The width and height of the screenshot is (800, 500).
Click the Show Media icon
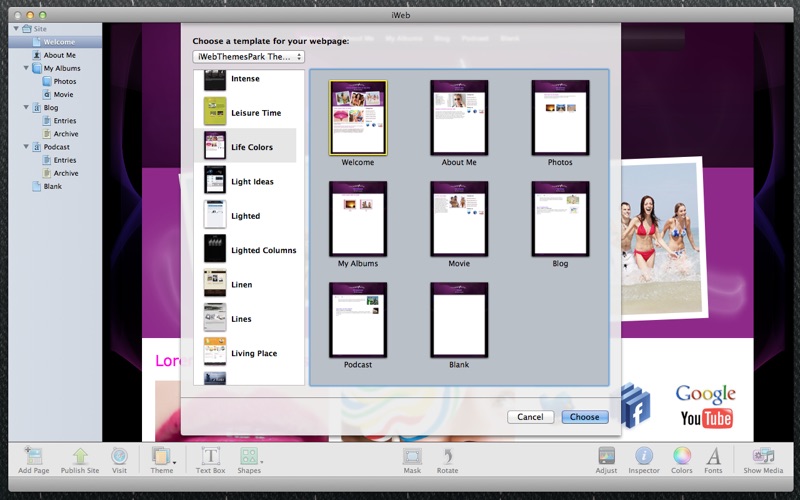[x=763, y=456]
